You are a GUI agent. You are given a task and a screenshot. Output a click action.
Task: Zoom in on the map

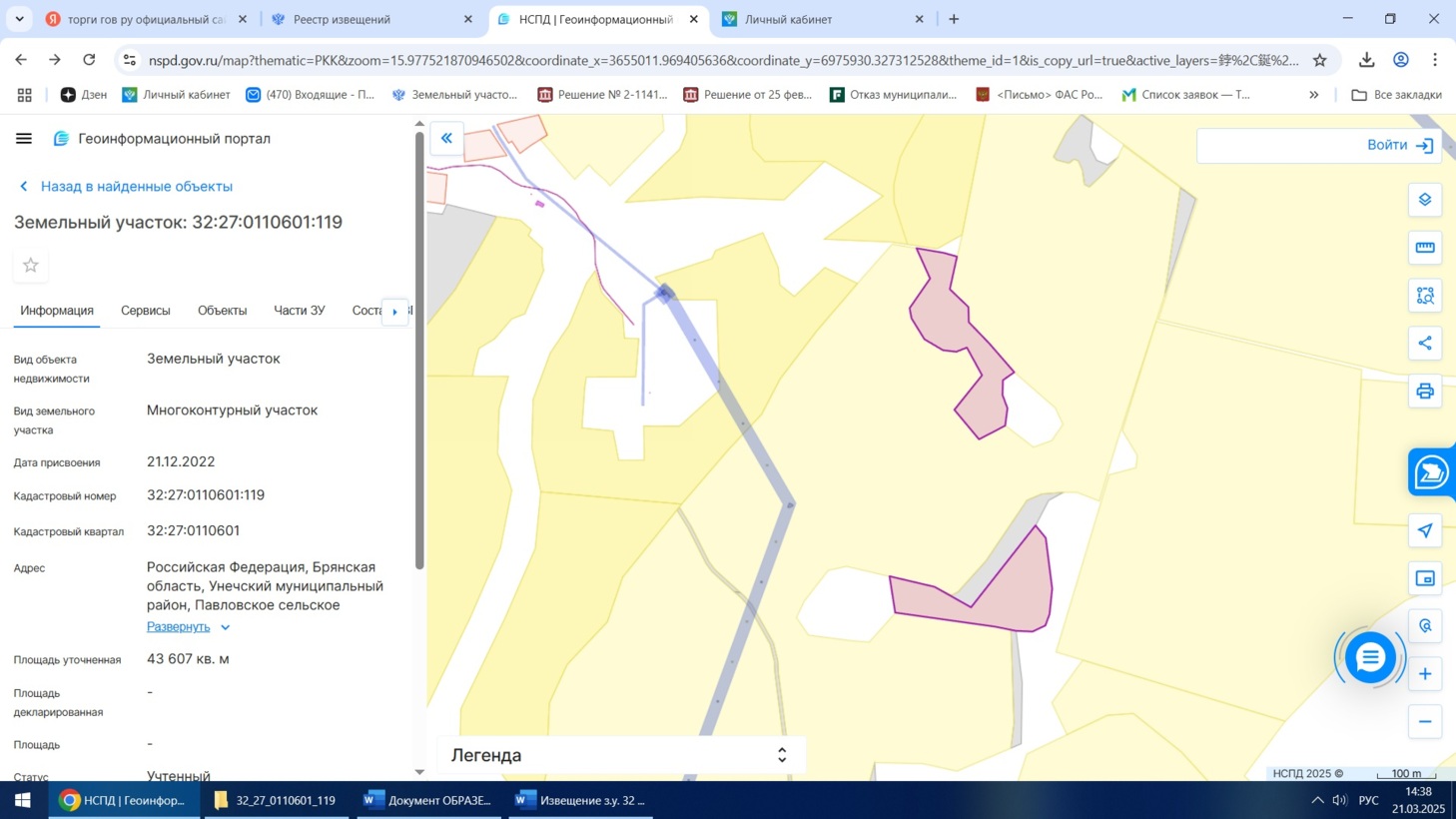click(x=1424, y=674)
